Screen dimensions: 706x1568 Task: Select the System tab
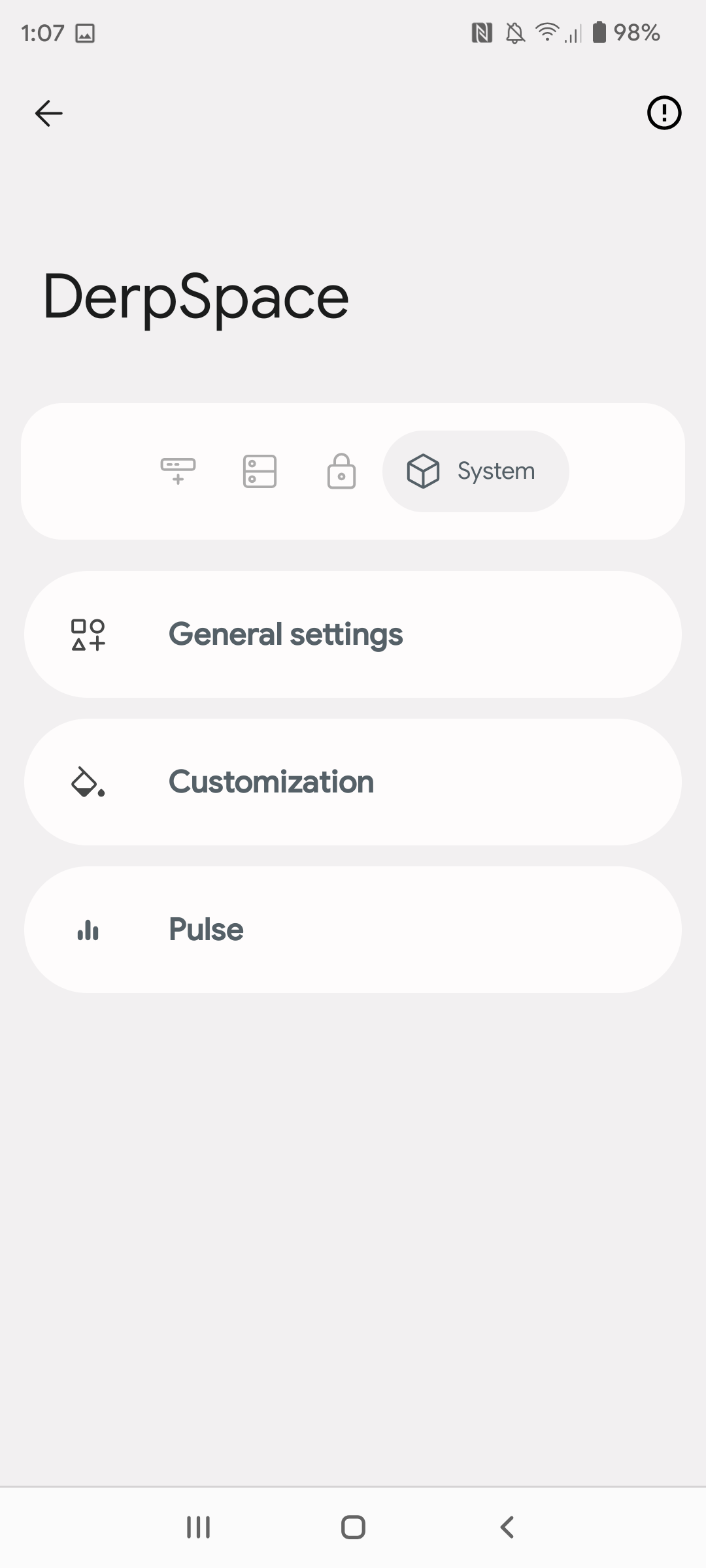(475, 470)
